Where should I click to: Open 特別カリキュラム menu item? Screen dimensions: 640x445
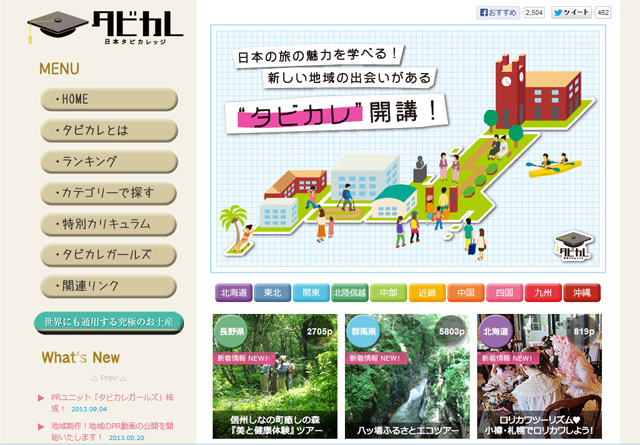point(109,224)
